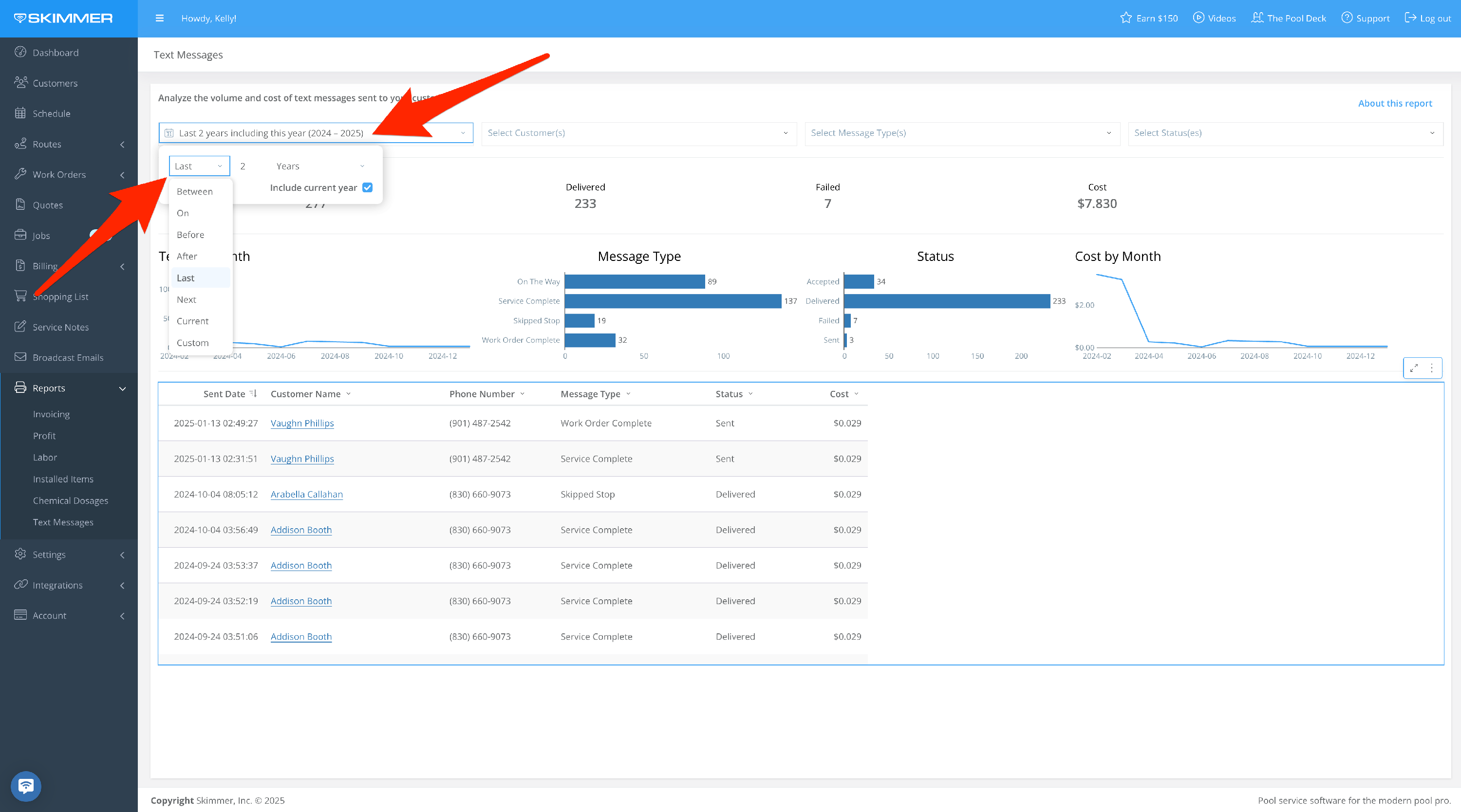Open the table three-dot options menu

pyautogui.click(x=1432, y=368)
